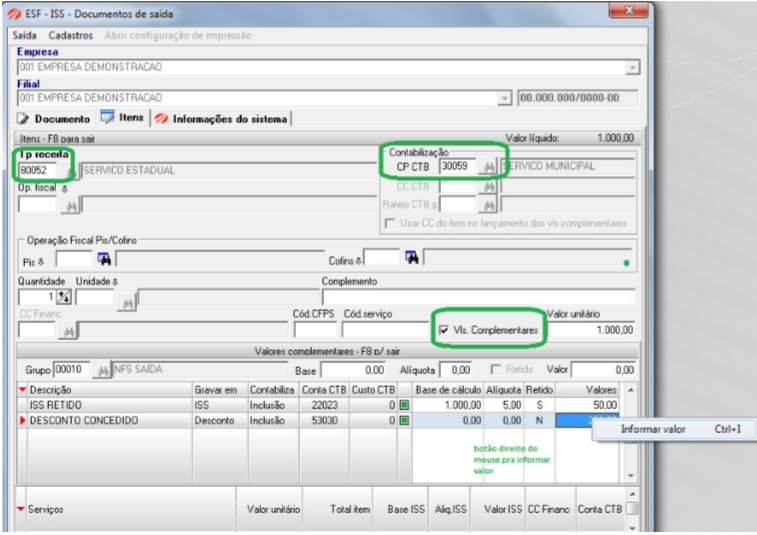Viewport: 757px width, 535px height.
Task: Open Abrir configuração de impressão menu
Action: tap(178, 35)
